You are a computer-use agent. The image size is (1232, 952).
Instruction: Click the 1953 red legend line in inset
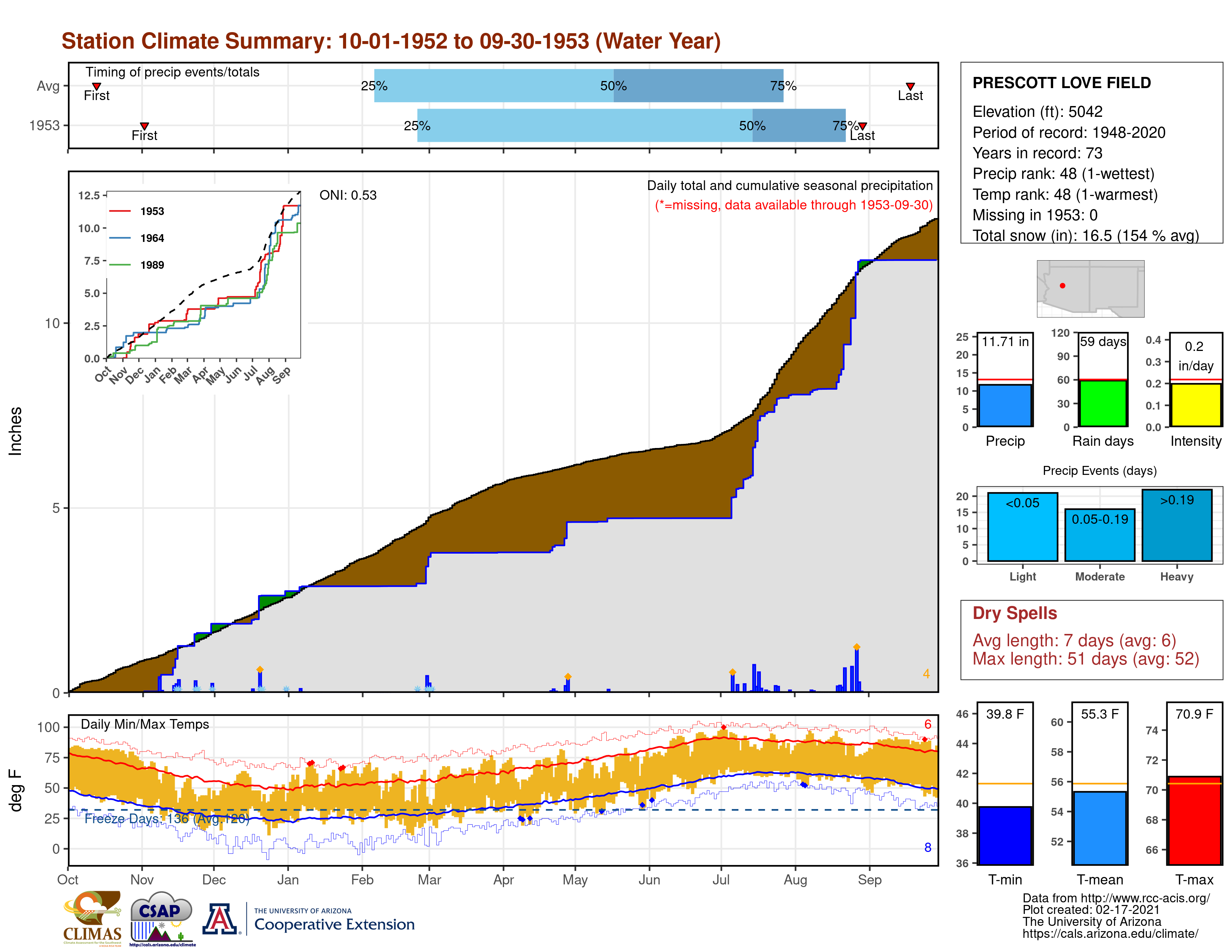point(119,211)
